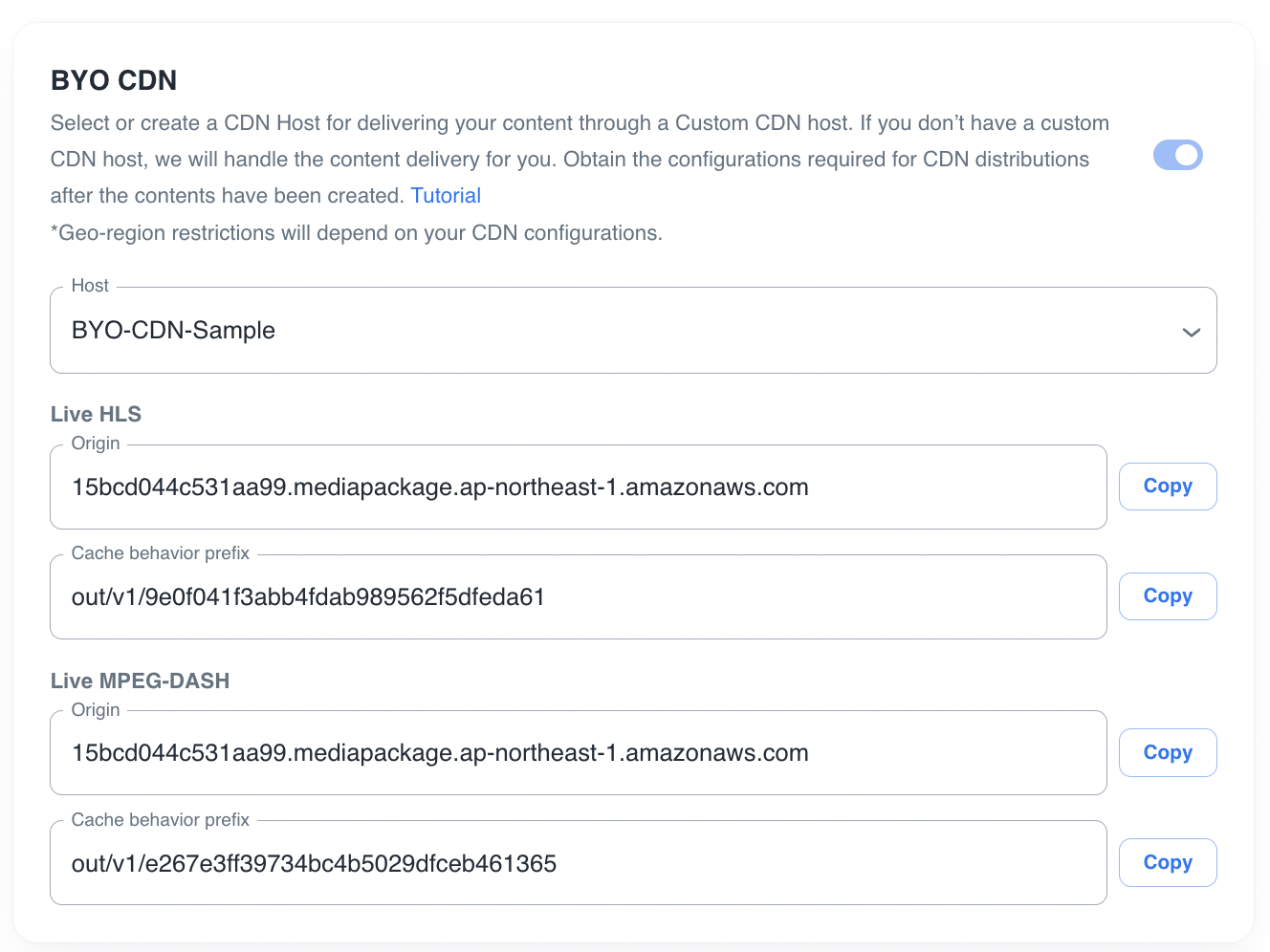This screenshot has height=952, width=1270.
Task: Click the Live MPEG-DASH Origin input field
Action: click(x=578, y=753)
